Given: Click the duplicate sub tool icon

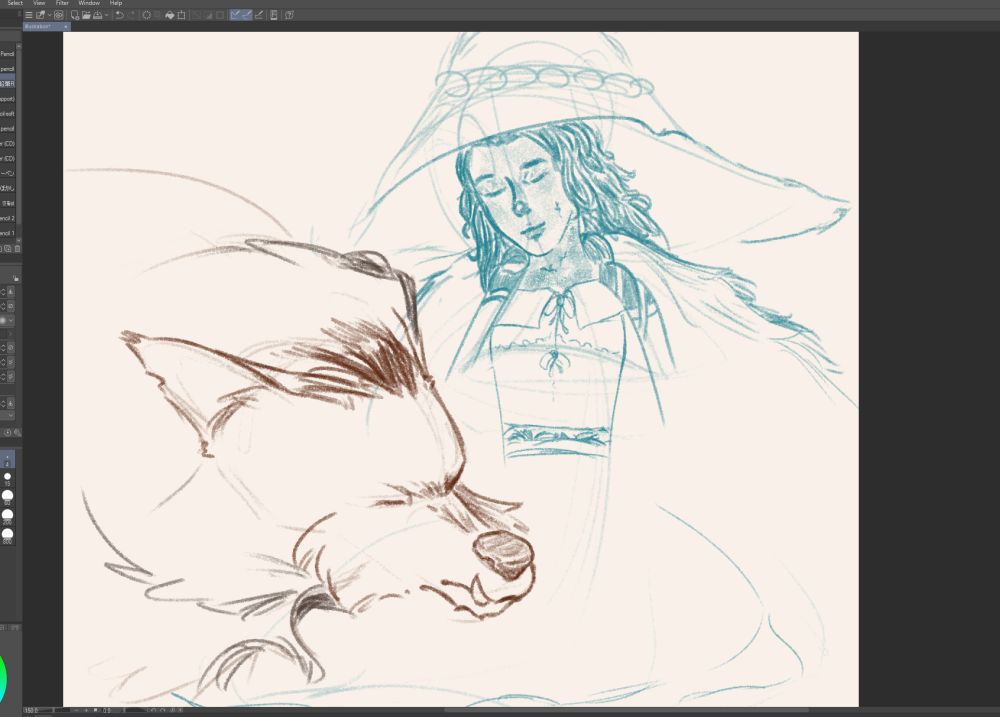Looking at the screenshot, I should click(x=8, y=249).
